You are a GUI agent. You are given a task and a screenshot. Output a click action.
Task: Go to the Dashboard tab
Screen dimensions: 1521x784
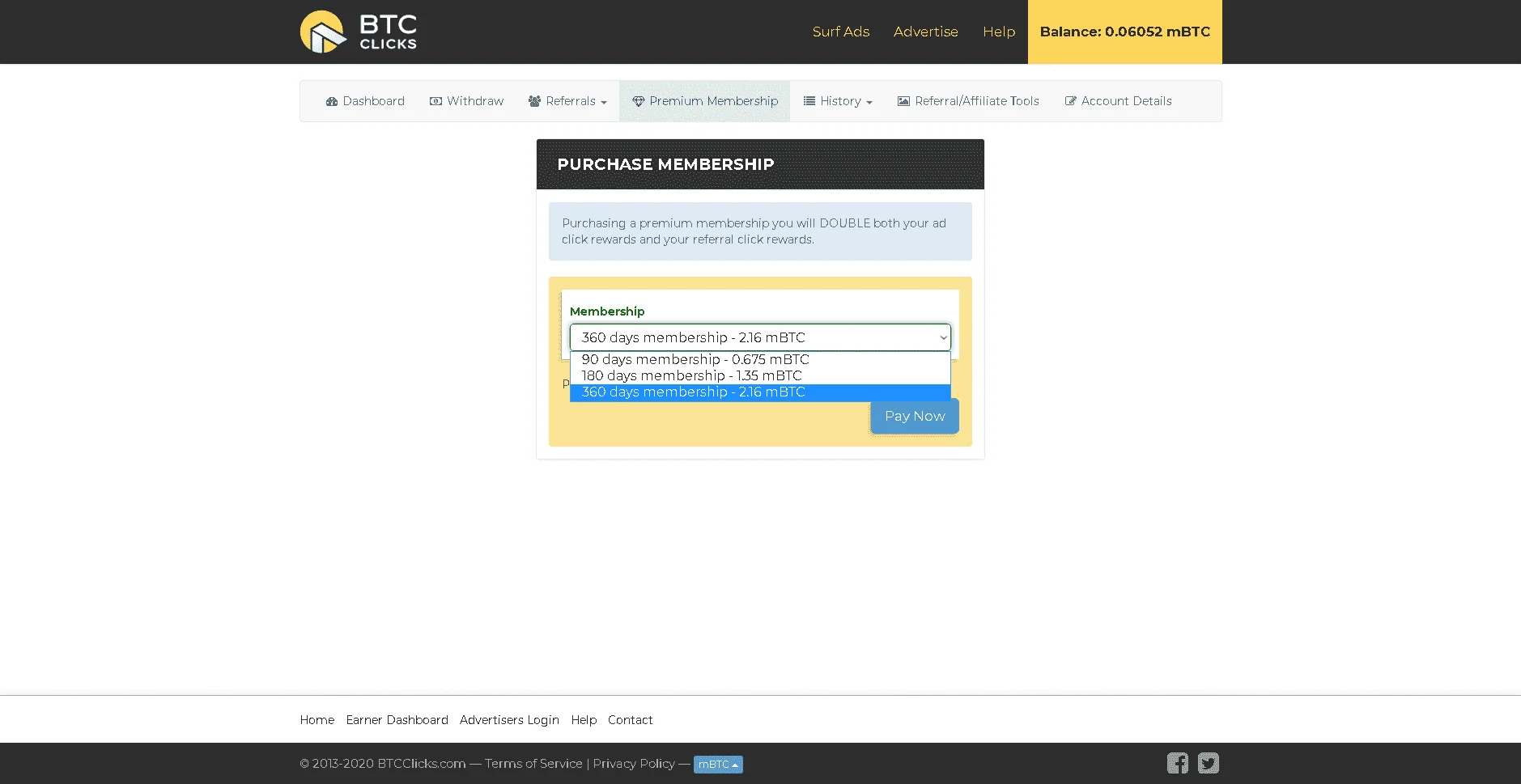[x=365, y=101]
